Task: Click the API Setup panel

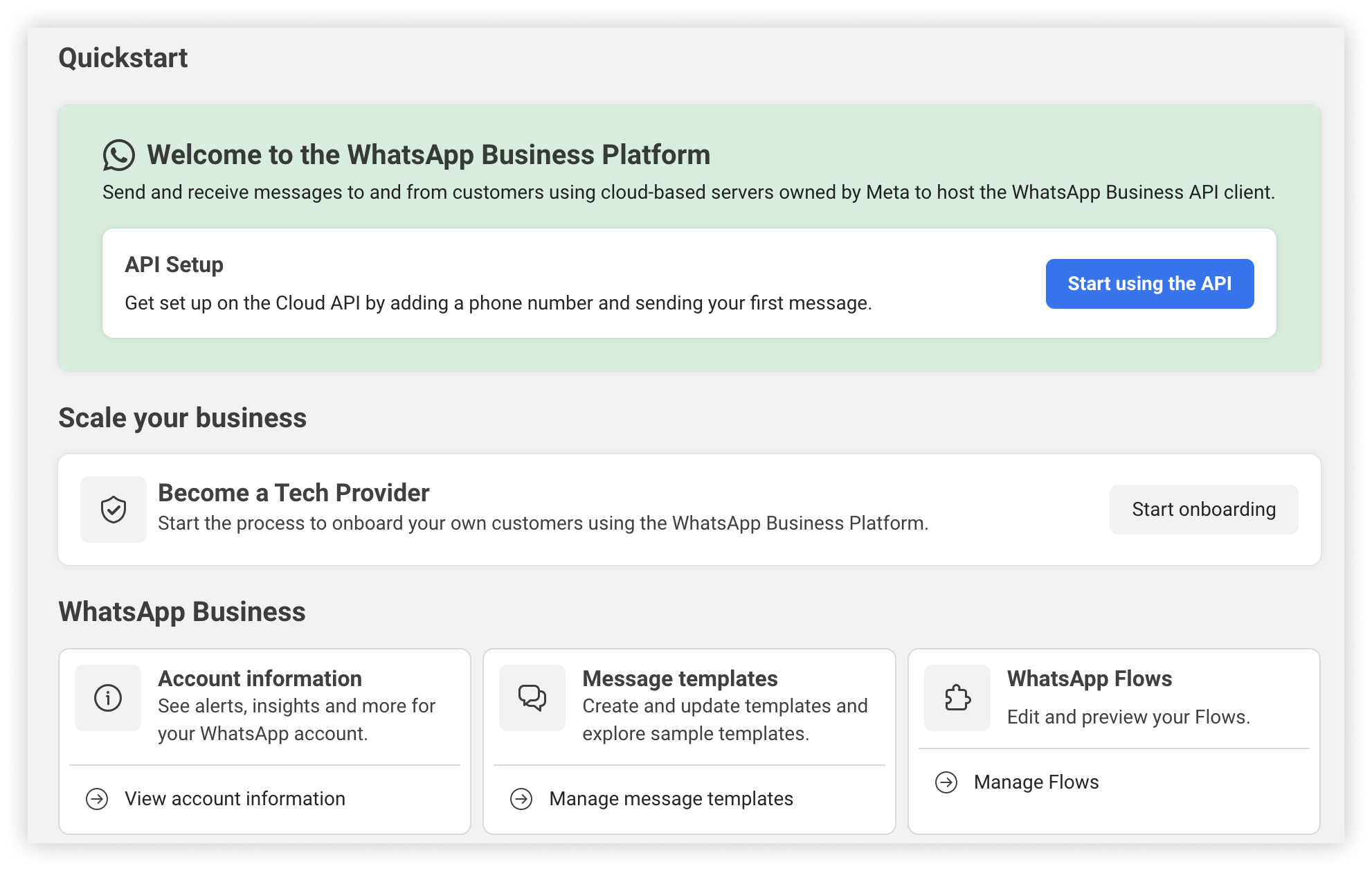Action: 485,282
